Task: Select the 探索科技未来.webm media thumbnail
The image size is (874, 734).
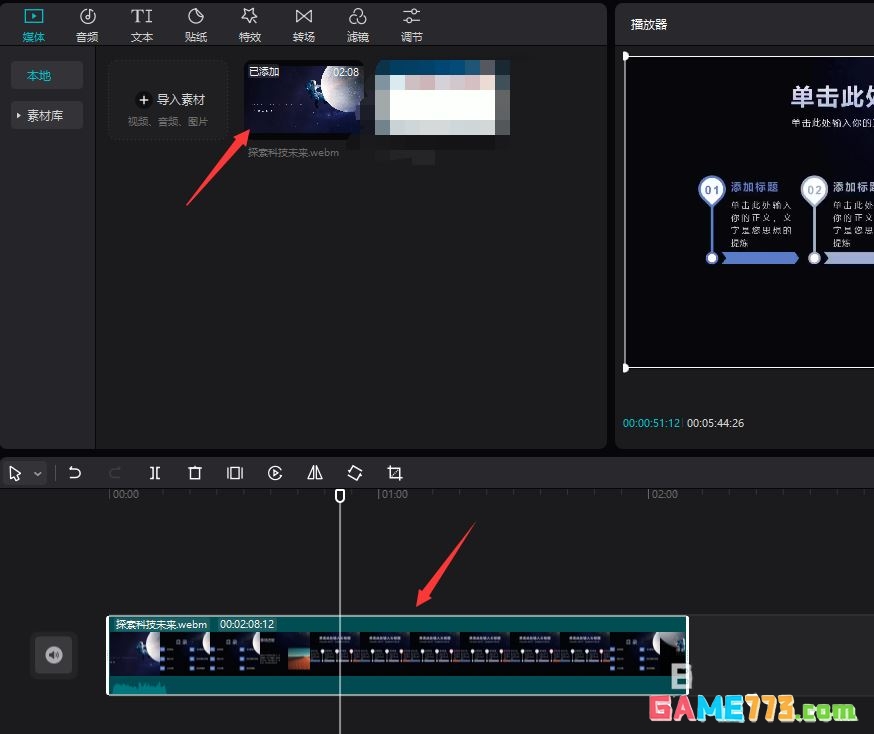Action: click(x=304, y=99)
